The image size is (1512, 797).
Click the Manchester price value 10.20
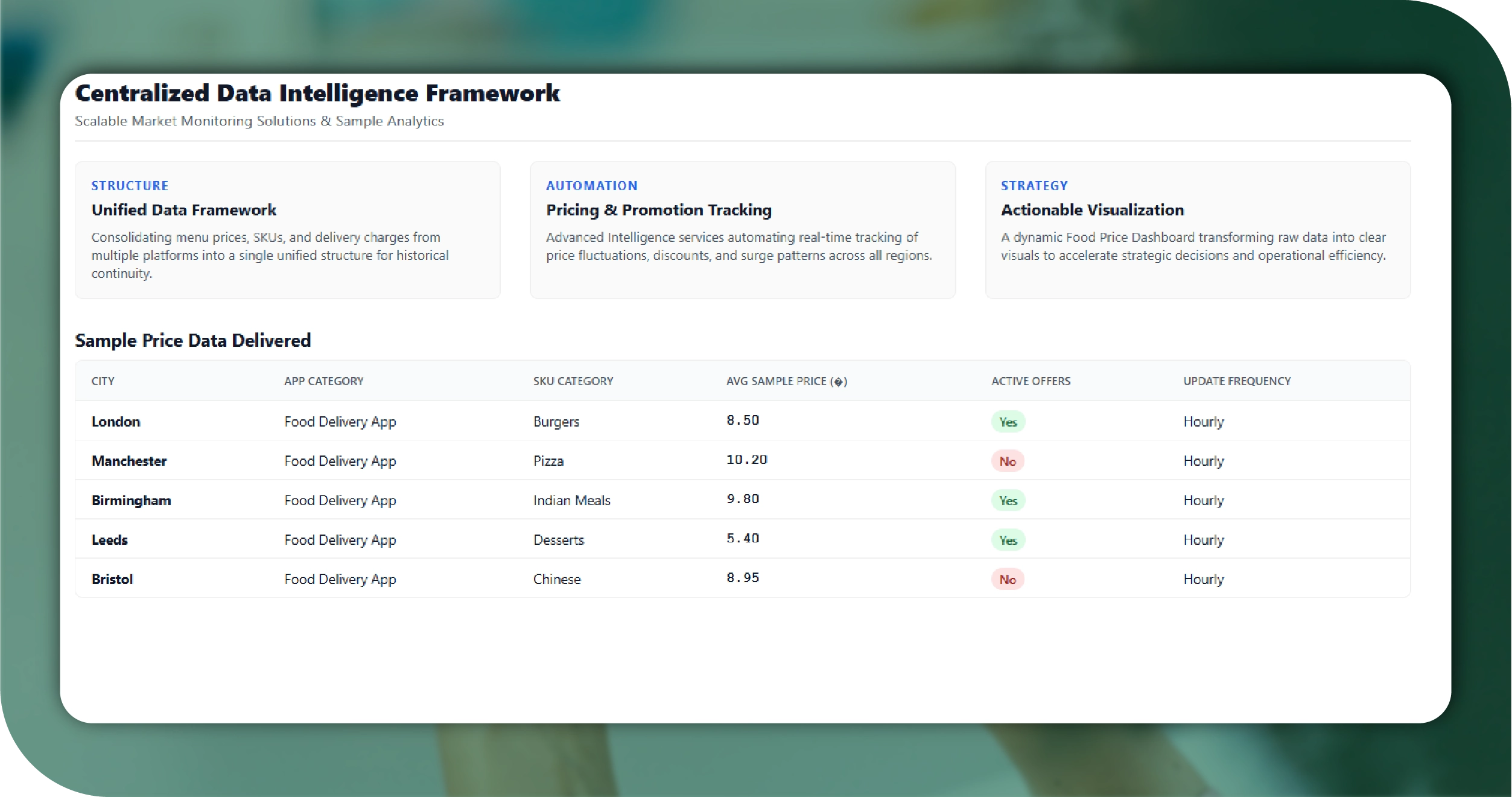pyautogui.click(x=746, y=460)
